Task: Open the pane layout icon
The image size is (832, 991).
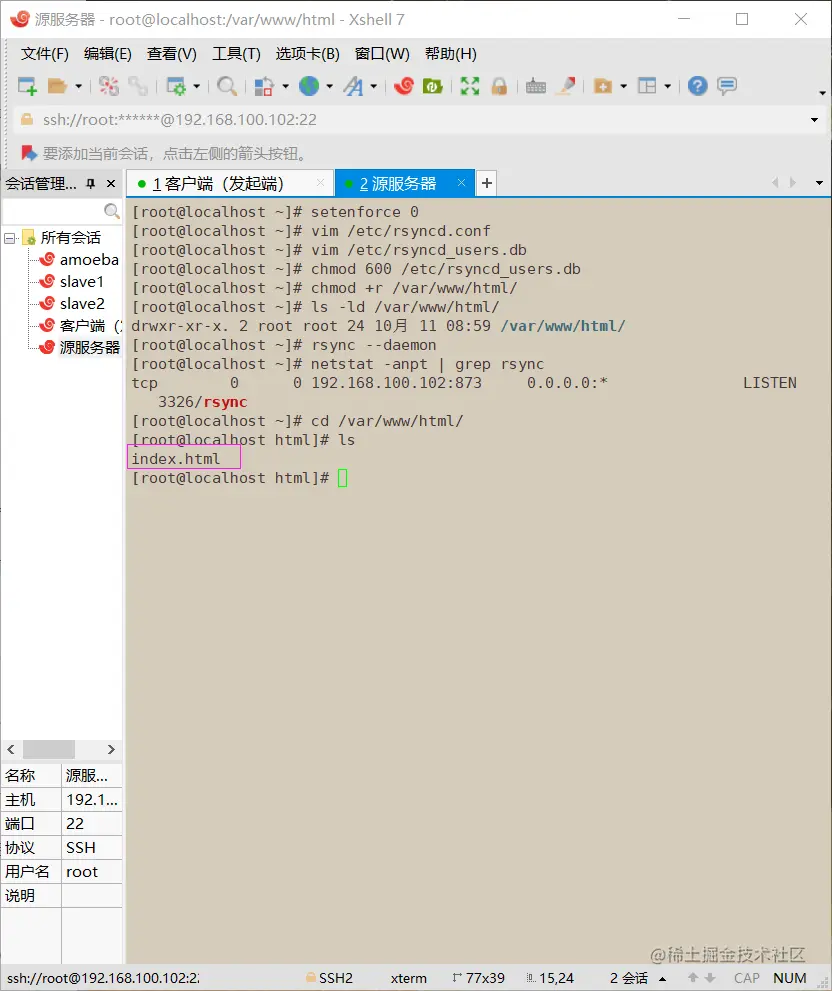Action: (x=647, y=86)
